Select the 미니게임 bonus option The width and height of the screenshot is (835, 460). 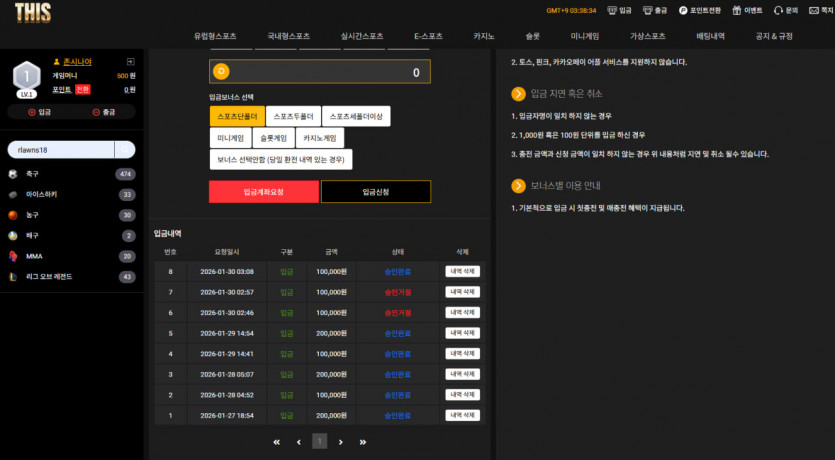click(x=230, y=138)
